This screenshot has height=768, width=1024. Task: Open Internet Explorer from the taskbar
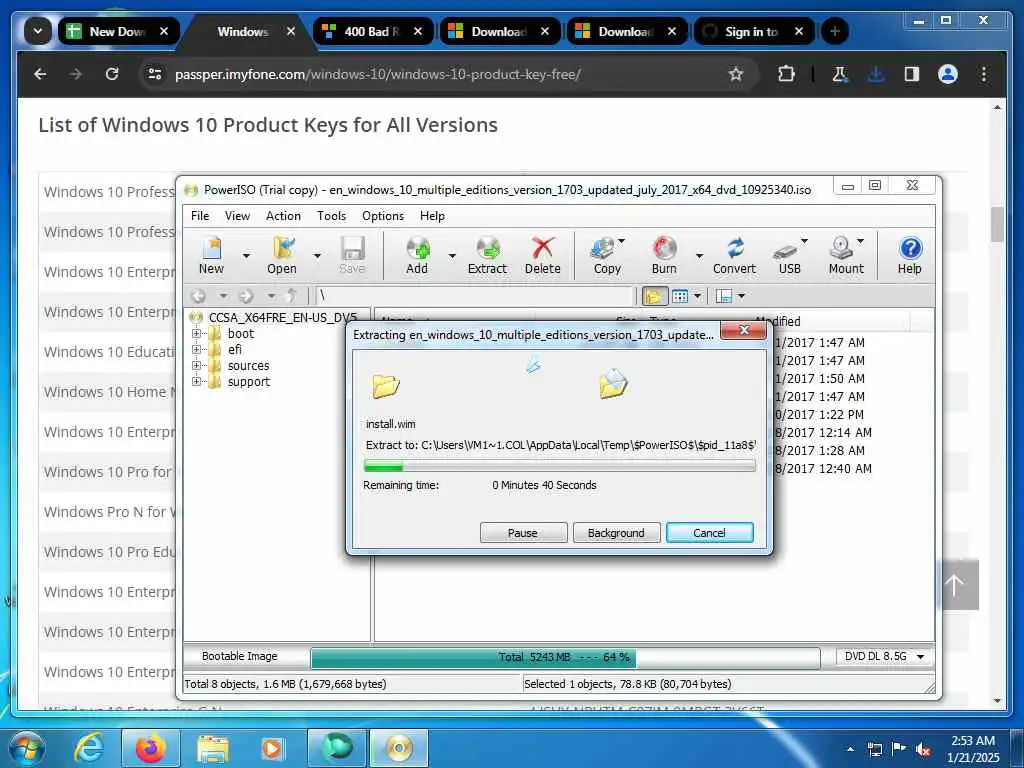89,747
